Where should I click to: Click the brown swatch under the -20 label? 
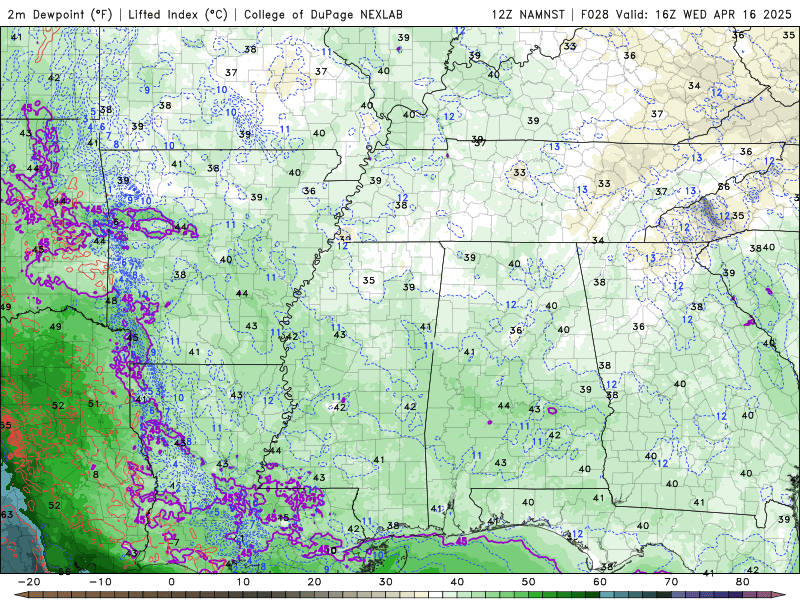pos(36,594)
